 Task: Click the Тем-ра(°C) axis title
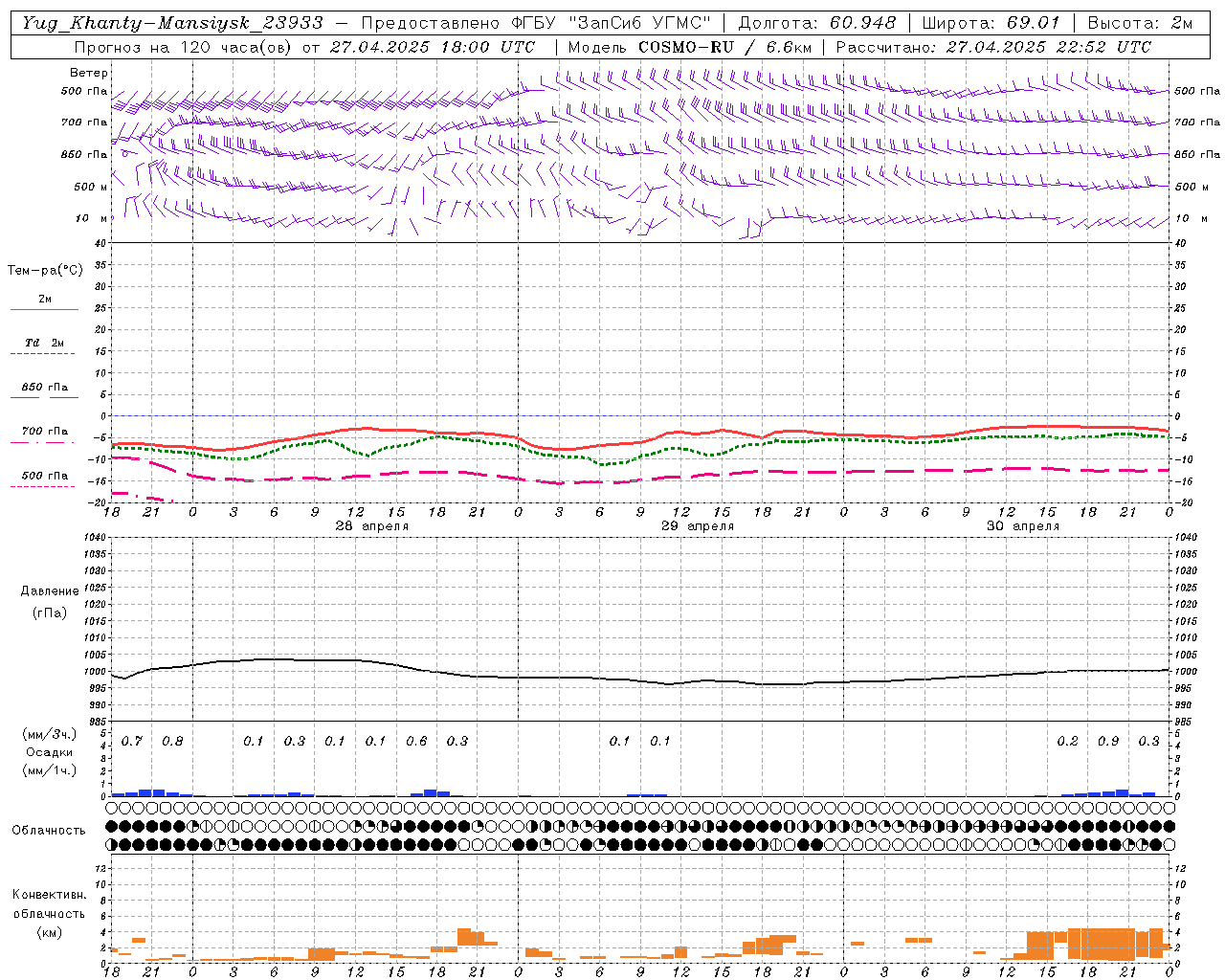click(45, 271)
